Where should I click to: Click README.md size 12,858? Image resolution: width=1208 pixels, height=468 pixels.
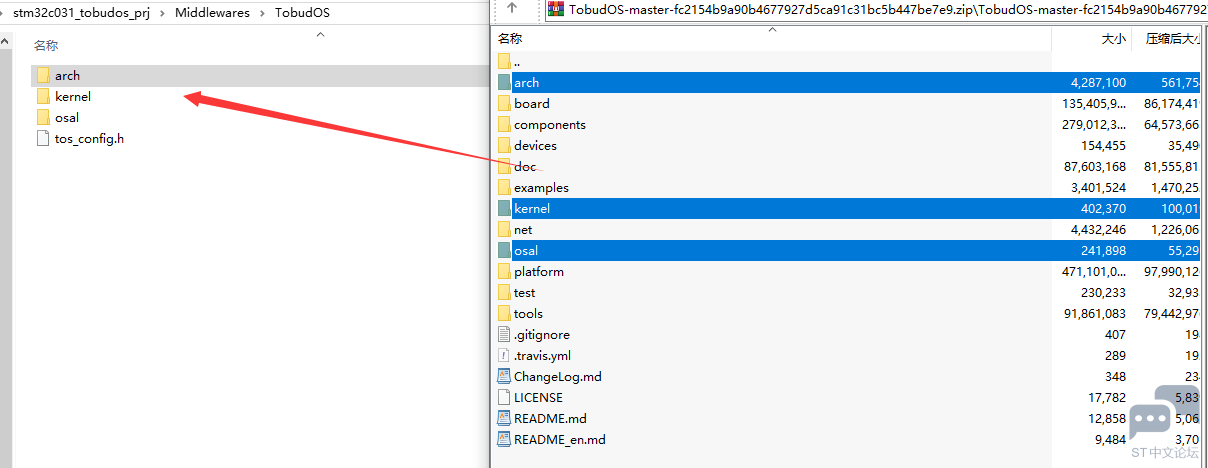1107,418
